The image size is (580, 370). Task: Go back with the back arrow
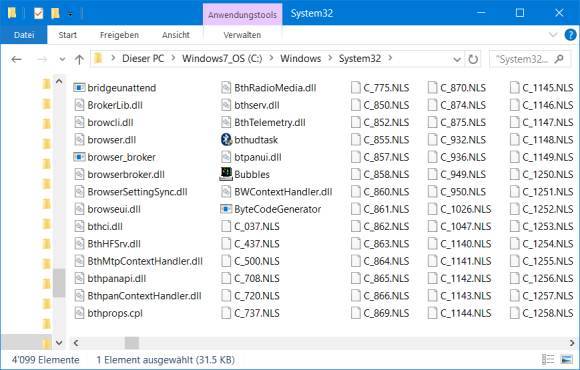(16, 59)
